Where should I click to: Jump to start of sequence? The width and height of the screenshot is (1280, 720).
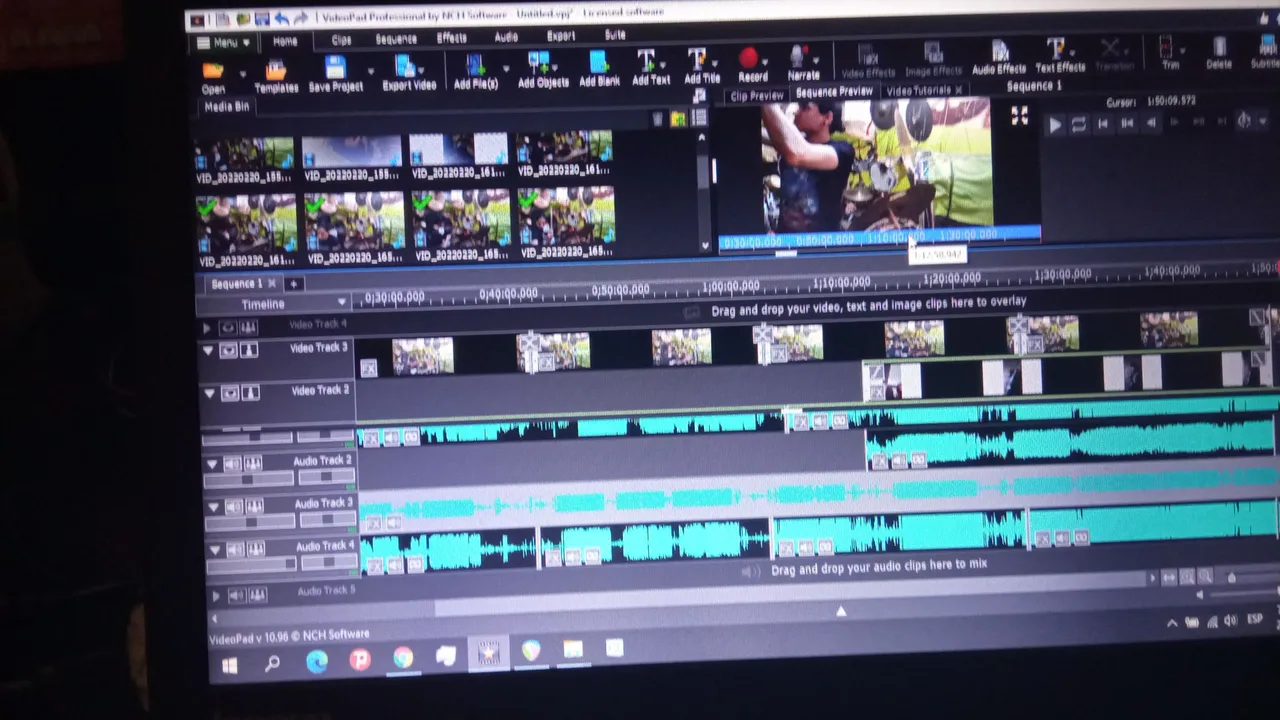pyautogui.click(x=1103, y=124)
